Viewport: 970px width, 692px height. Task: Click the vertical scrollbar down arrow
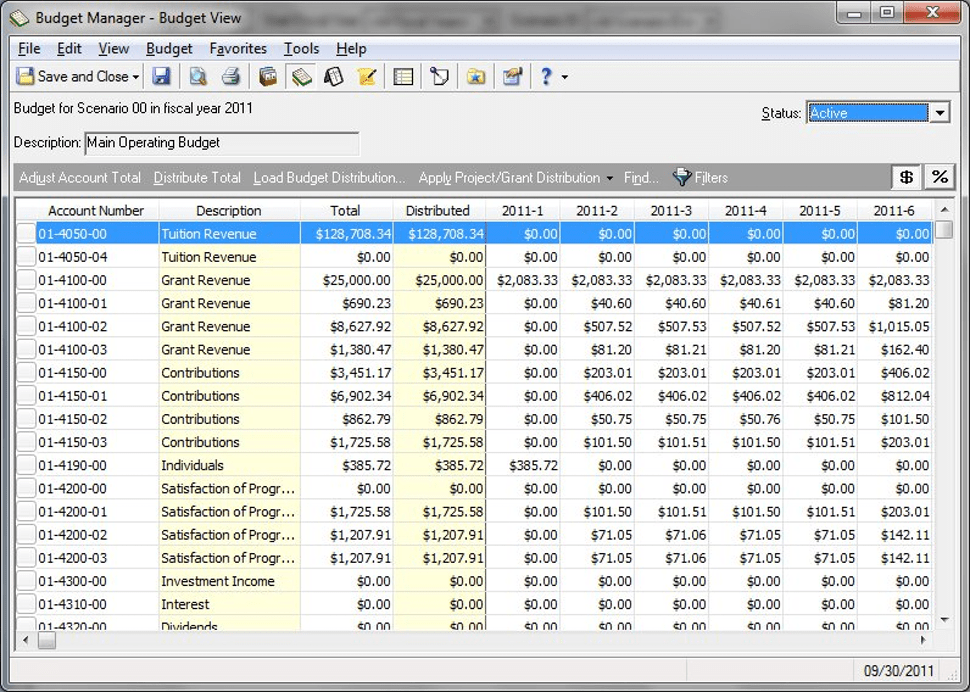click(943, 620)
